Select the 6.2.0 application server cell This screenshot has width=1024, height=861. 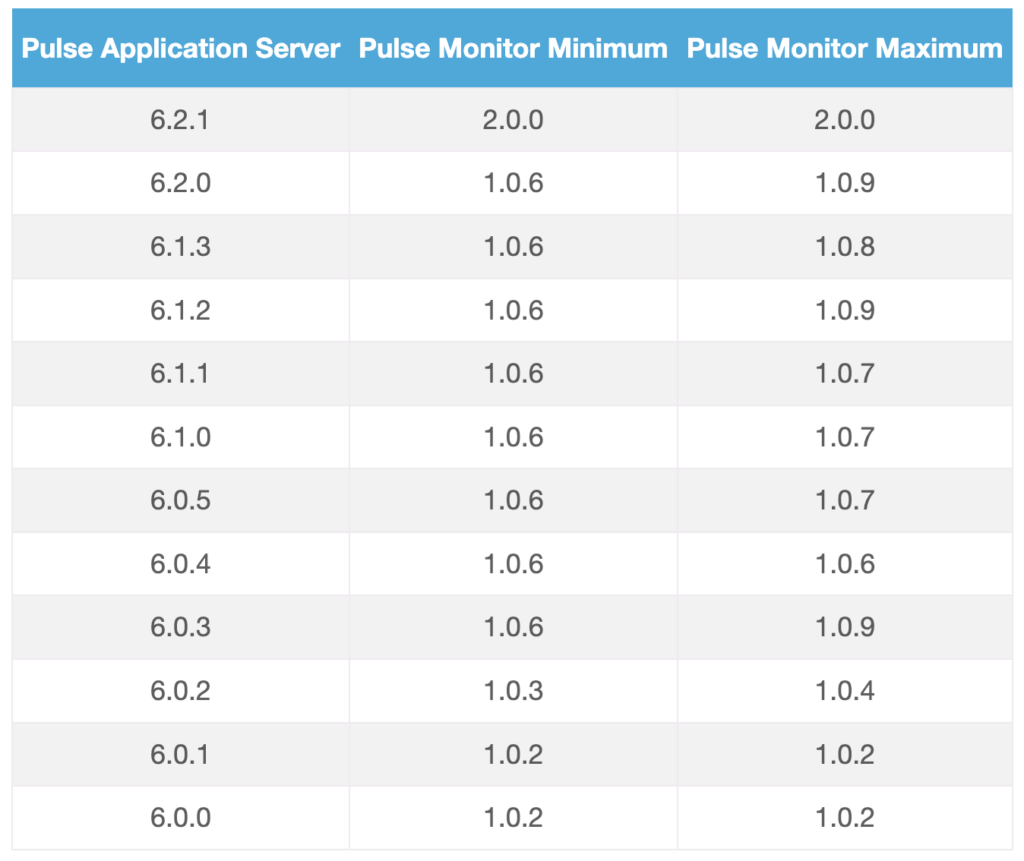[181, 183]
